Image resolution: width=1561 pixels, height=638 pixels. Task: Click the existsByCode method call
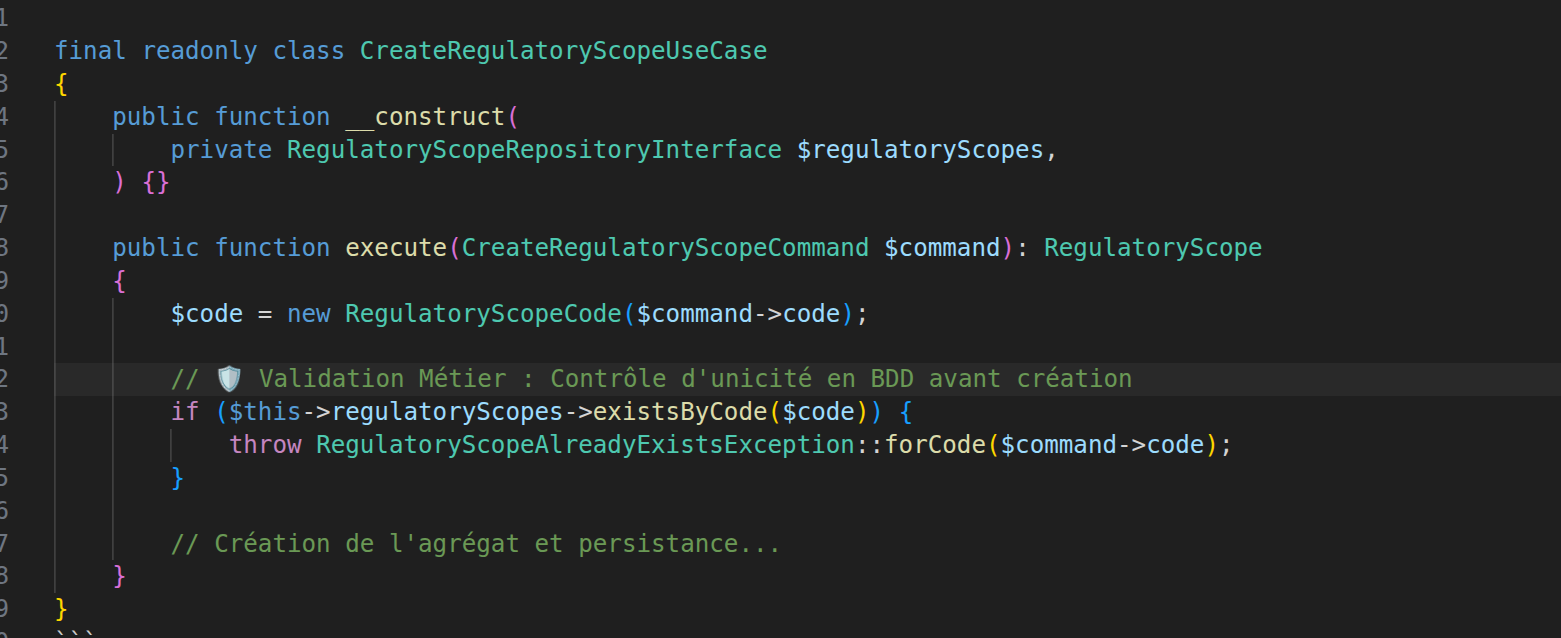tap(679, 412)
